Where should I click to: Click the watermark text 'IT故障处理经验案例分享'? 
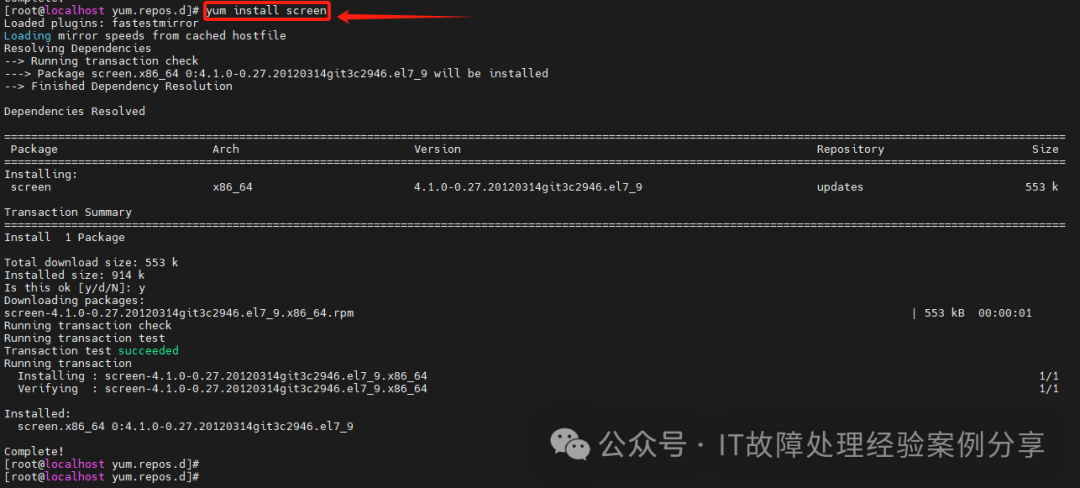coord(882,445)
